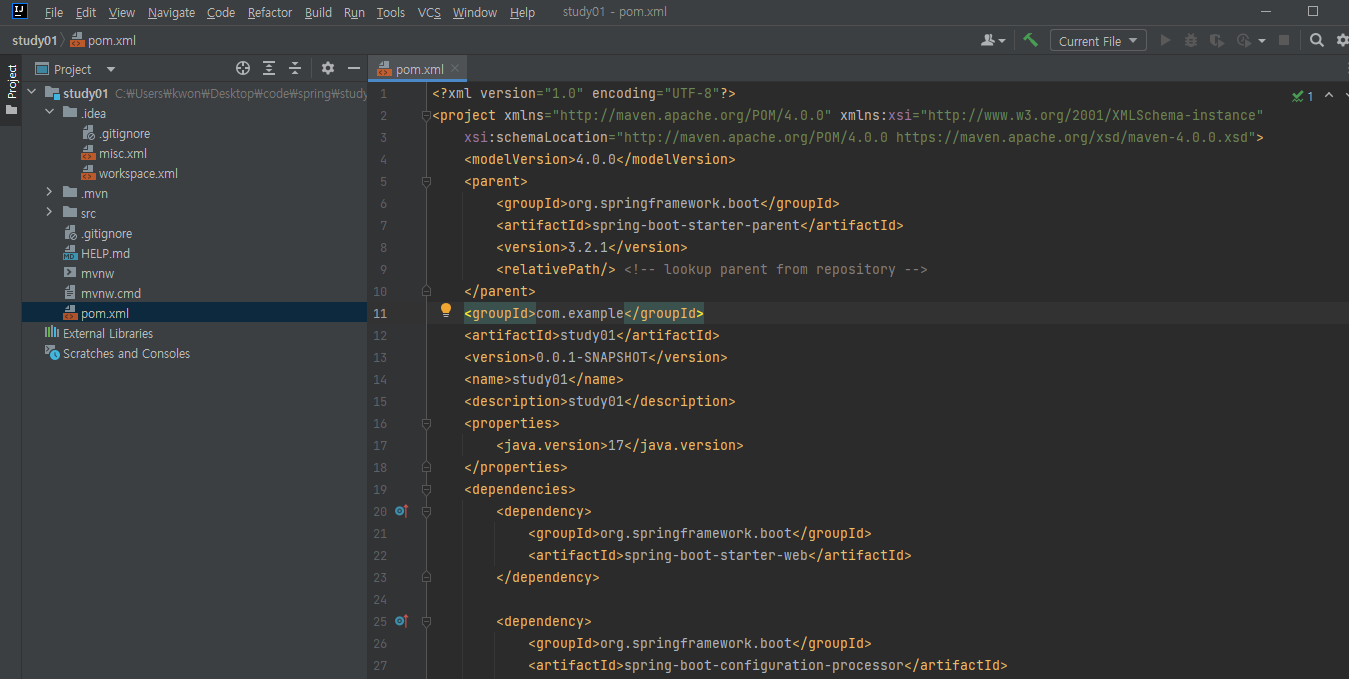Expand the .mvn folder
Screen dimensions: 1349x679
[49, 193]
